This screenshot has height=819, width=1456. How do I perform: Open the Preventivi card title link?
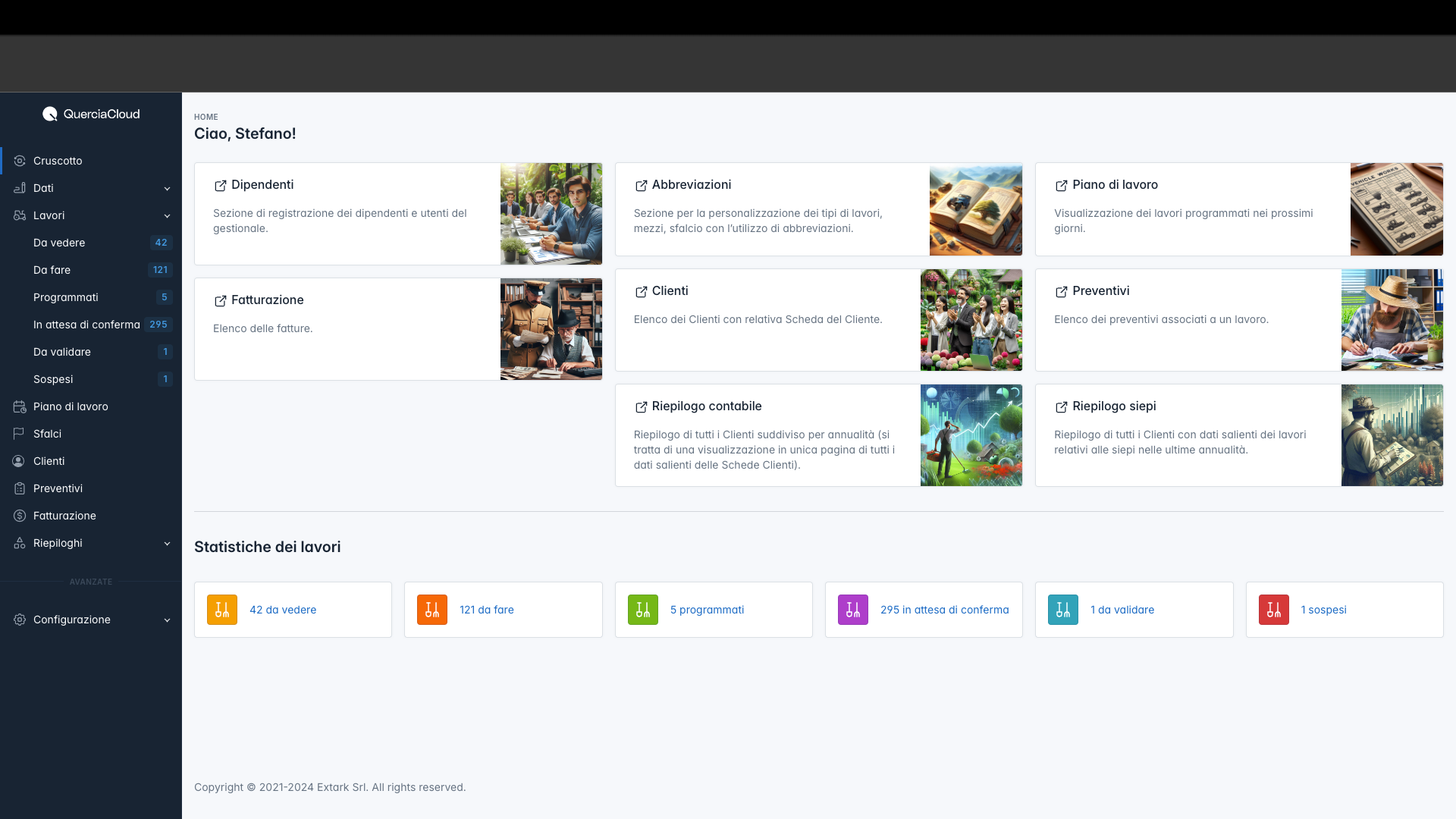pos(1100,291)
